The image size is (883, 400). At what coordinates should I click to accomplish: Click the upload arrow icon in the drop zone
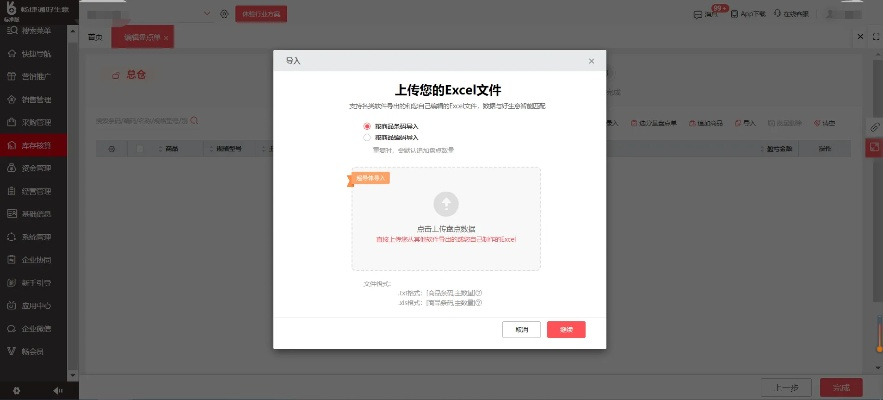[446, 204]
